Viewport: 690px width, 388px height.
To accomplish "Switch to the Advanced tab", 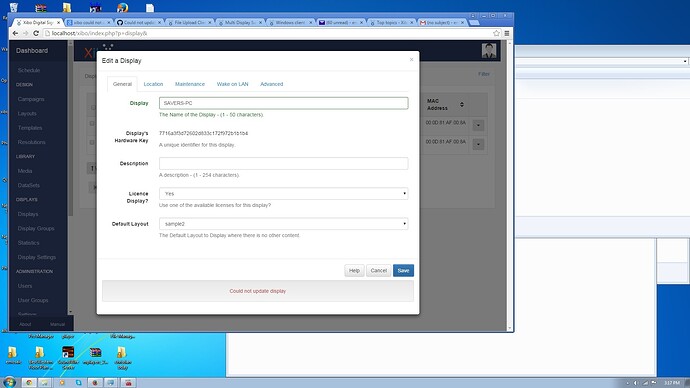I will tap(272, 84).
